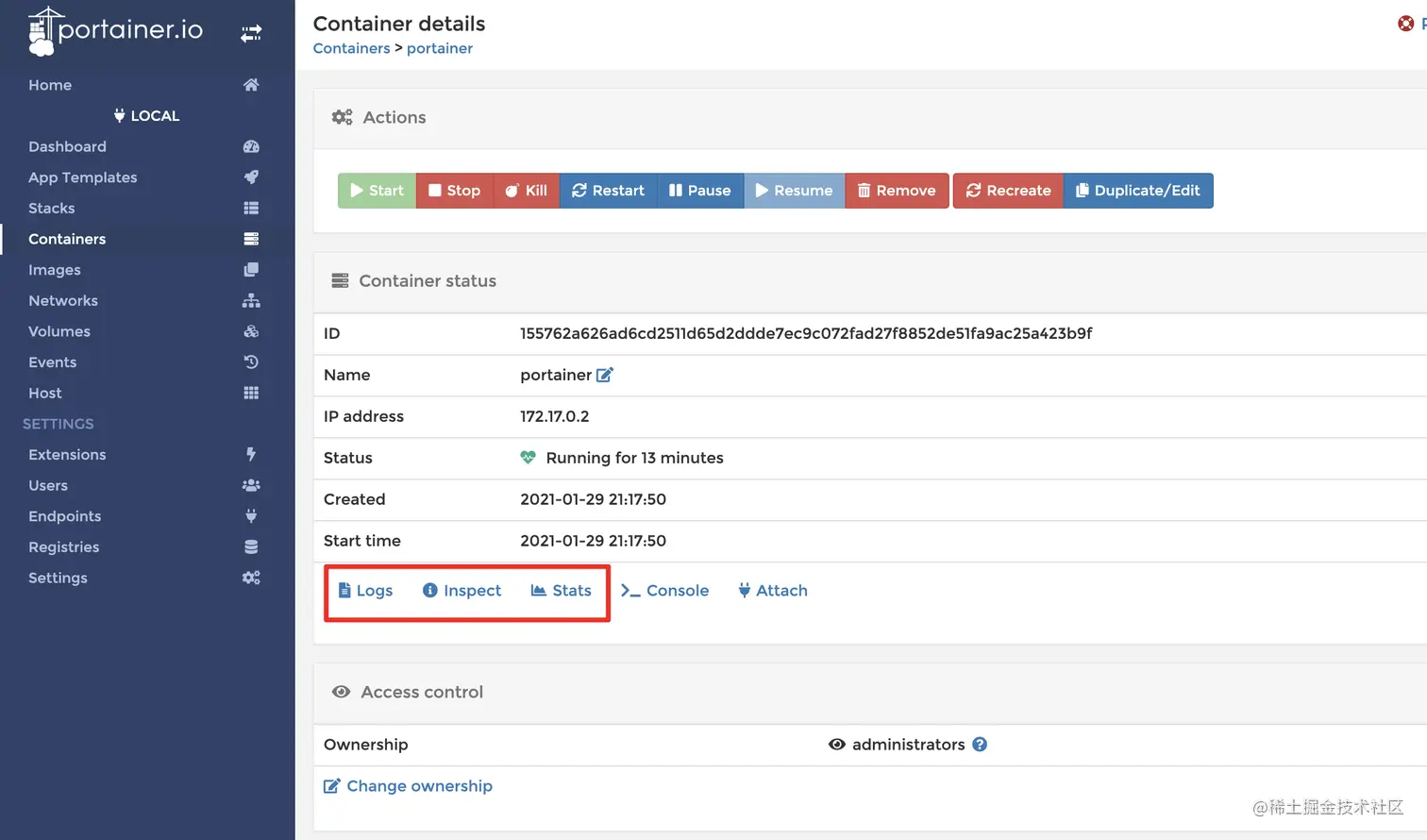
Task: Click portainer breadcrumb link
Action: [440, 48]
